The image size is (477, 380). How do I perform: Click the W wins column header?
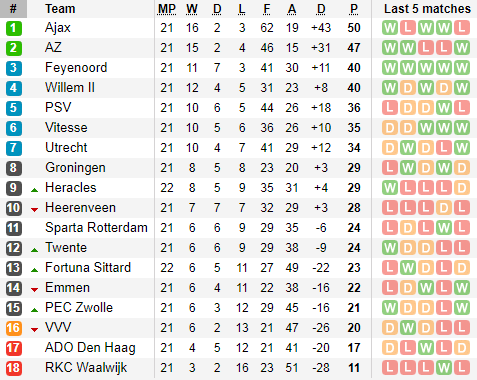pyautogui.click(x=192, y=9)
